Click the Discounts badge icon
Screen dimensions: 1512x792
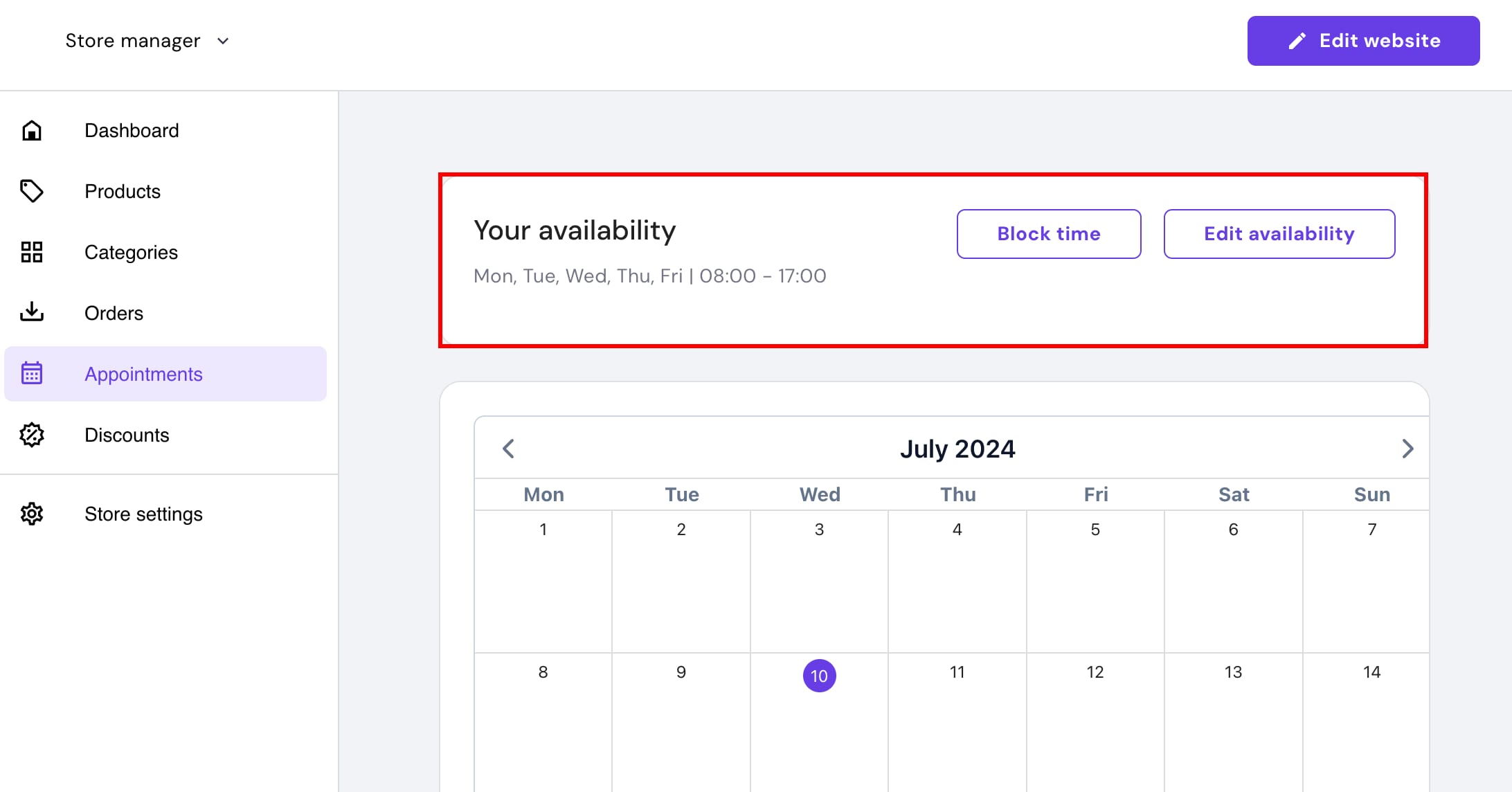(x=32, y=435)
